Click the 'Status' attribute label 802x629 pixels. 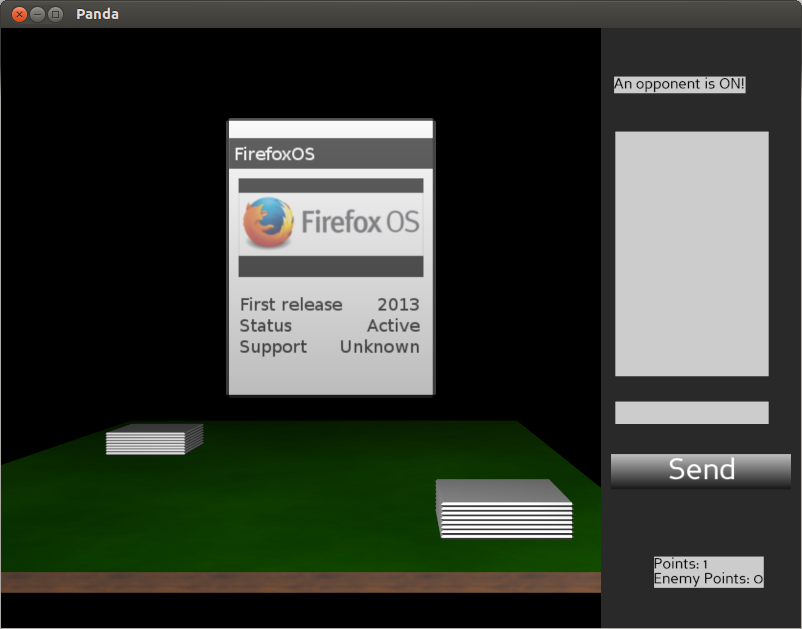tap(265, 326)
